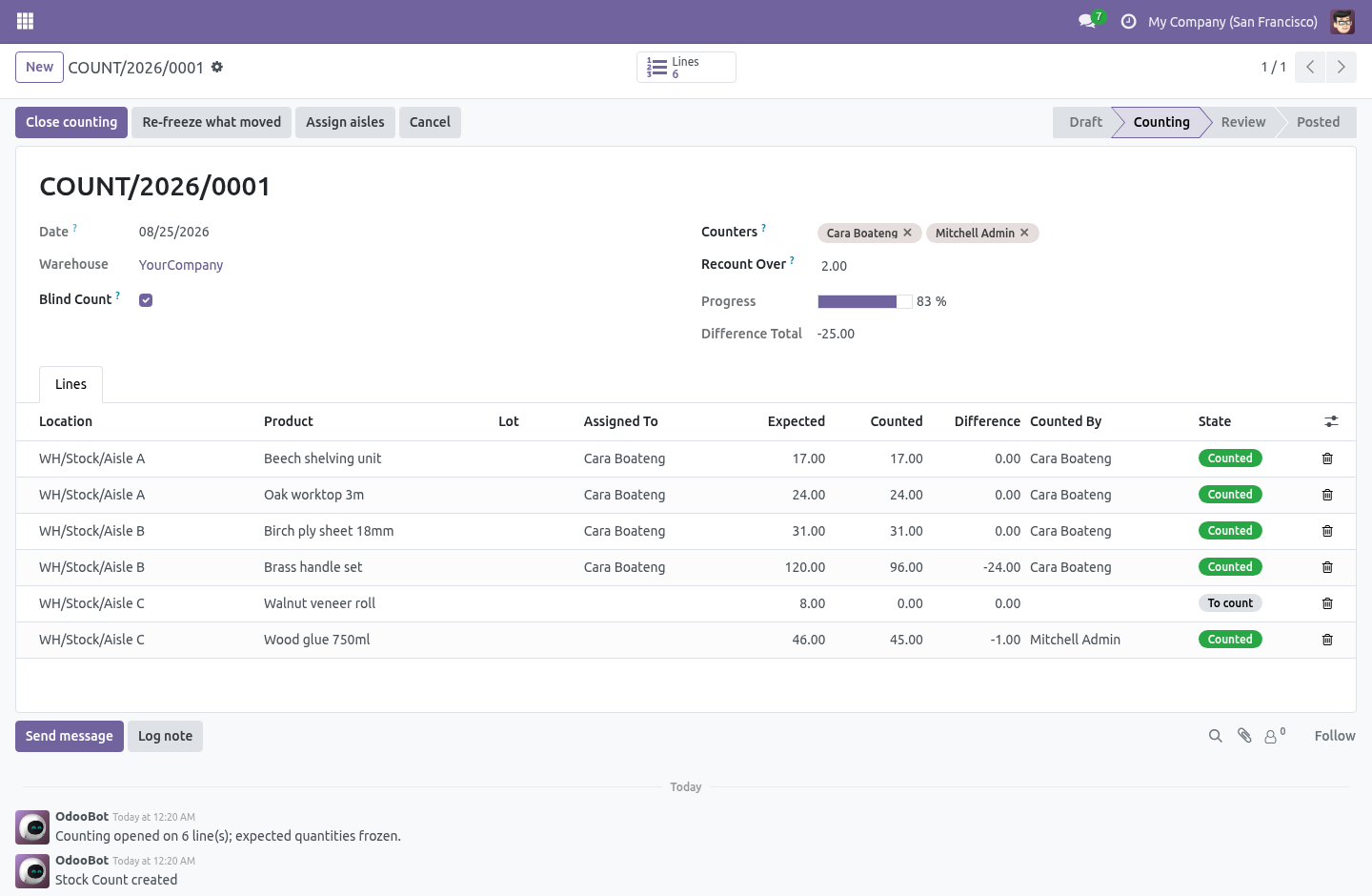Image resolution: width=1372 pixels, height=896 pixels.
Task: Cancel the stock count
Action: coord(430,122)
